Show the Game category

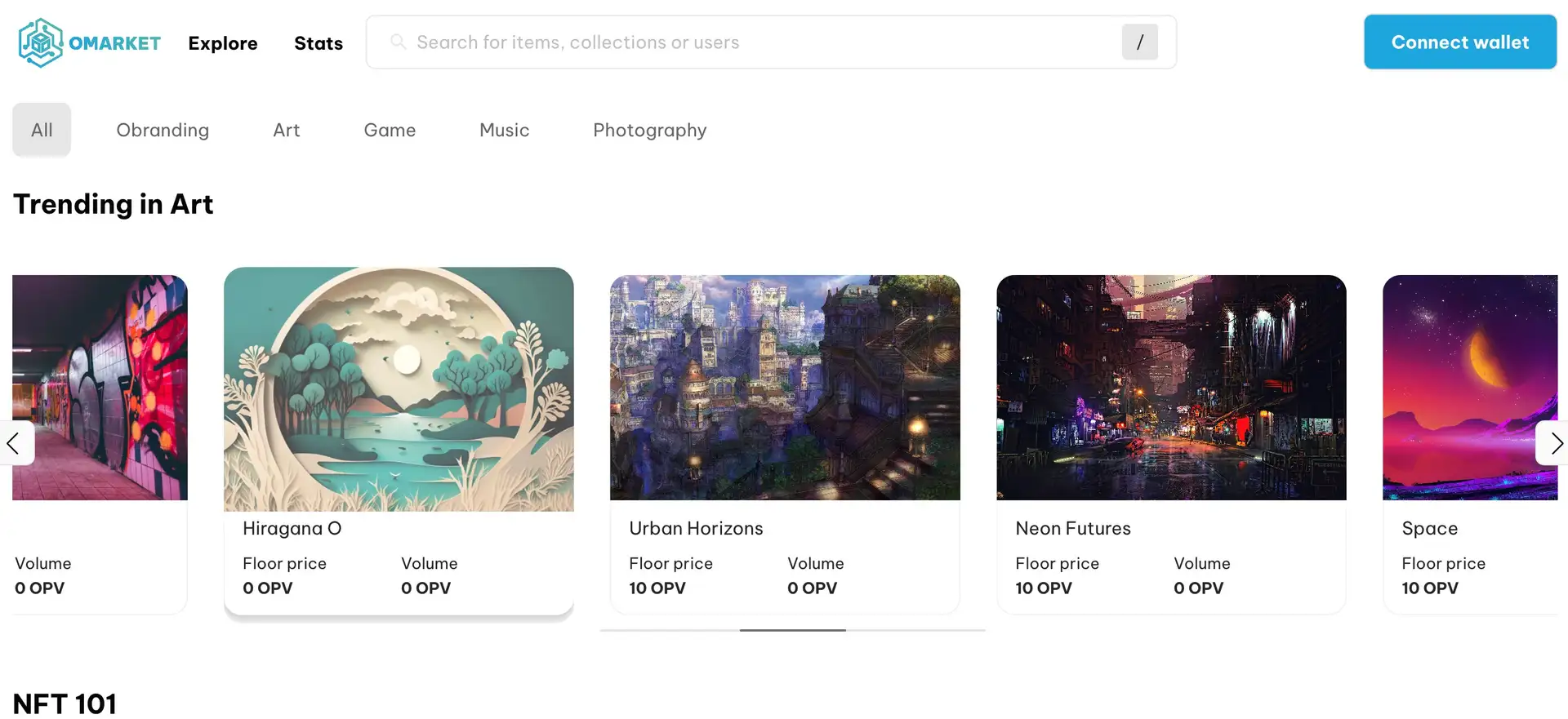[390, 130]
